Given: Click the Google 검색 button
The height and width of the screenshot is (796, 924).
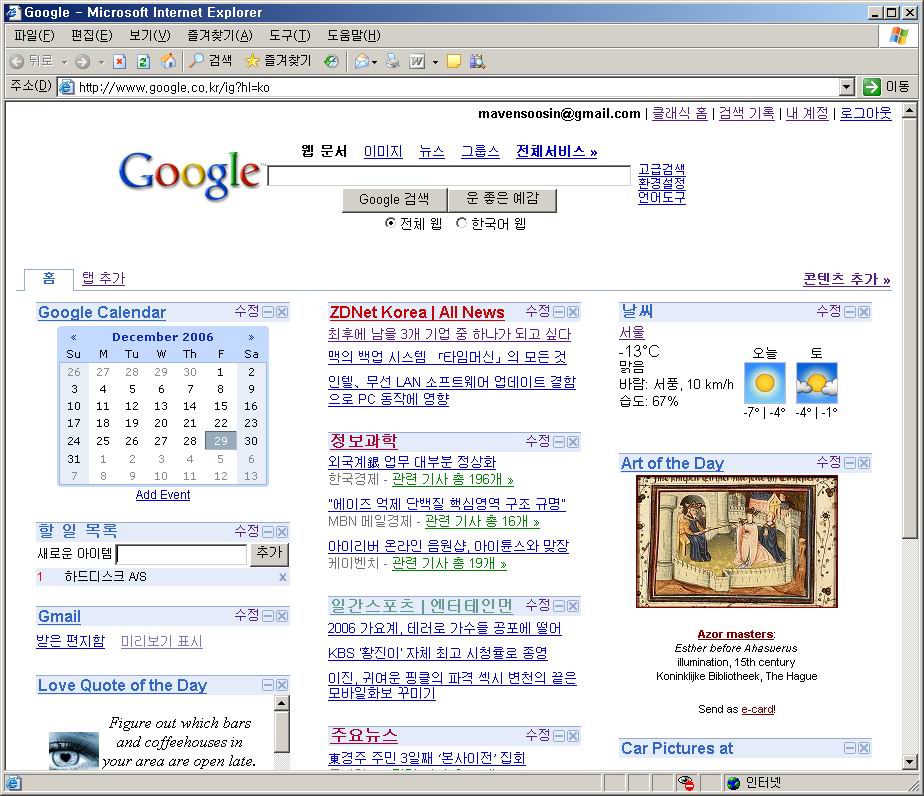Looking at the screenshot, I should click(x=394, y=199).
